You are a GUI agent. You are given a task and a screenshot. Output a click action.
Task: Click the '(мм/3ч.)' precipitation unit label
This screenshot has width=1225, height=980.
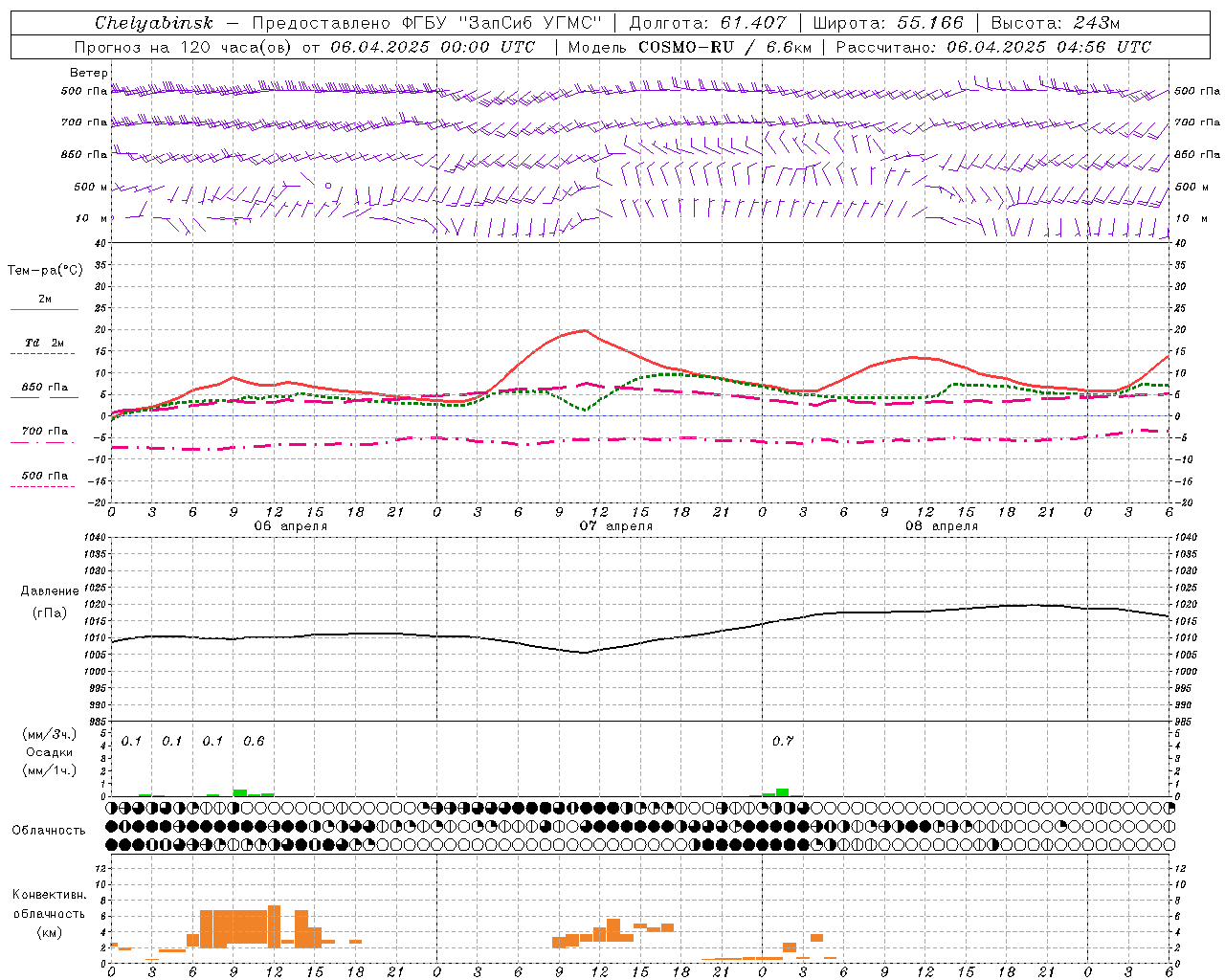point(49,735)
